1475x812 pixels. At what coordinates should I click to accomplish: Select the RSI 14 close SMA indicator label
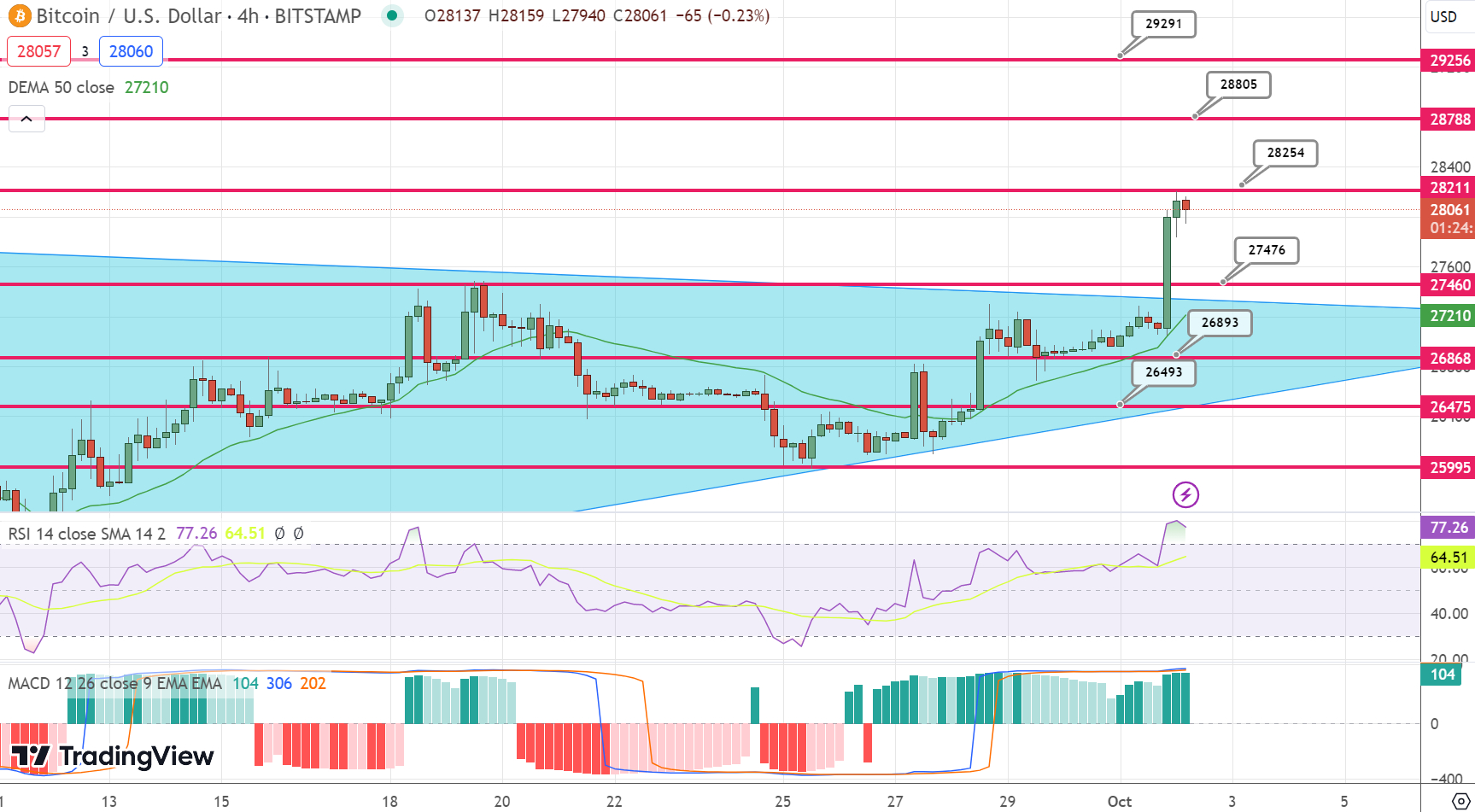pyautogui.click(x=87, y=534)
